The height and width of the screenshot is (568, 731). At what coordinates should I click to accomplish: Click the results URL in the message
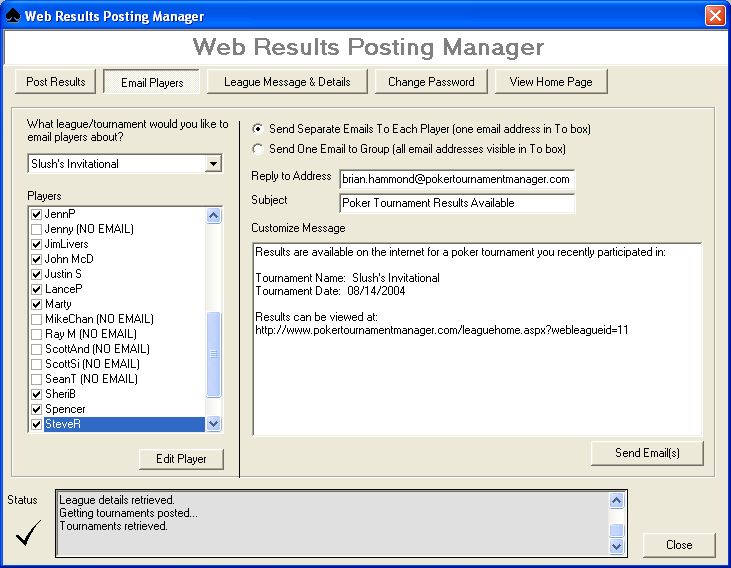point(442,330)
